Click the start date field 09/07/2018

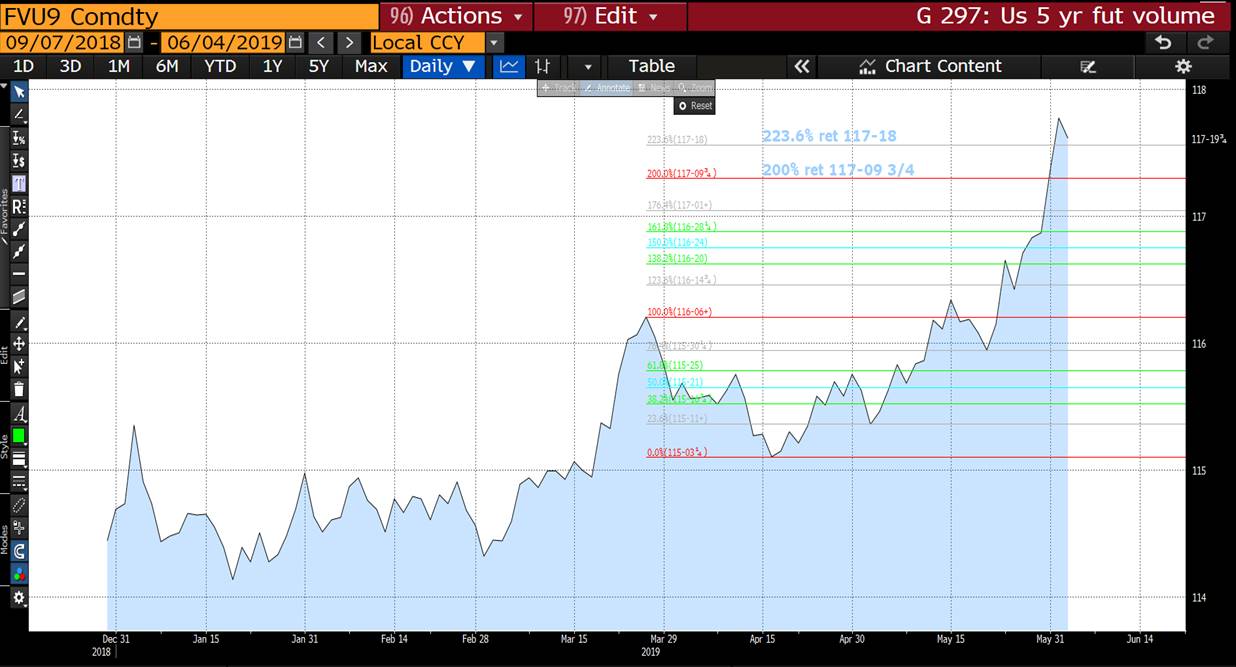(62, 43)
